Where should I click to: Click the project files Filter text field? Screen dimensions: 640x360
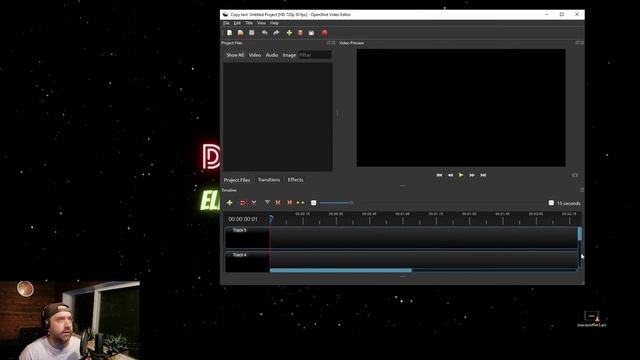tap(315, 55)
